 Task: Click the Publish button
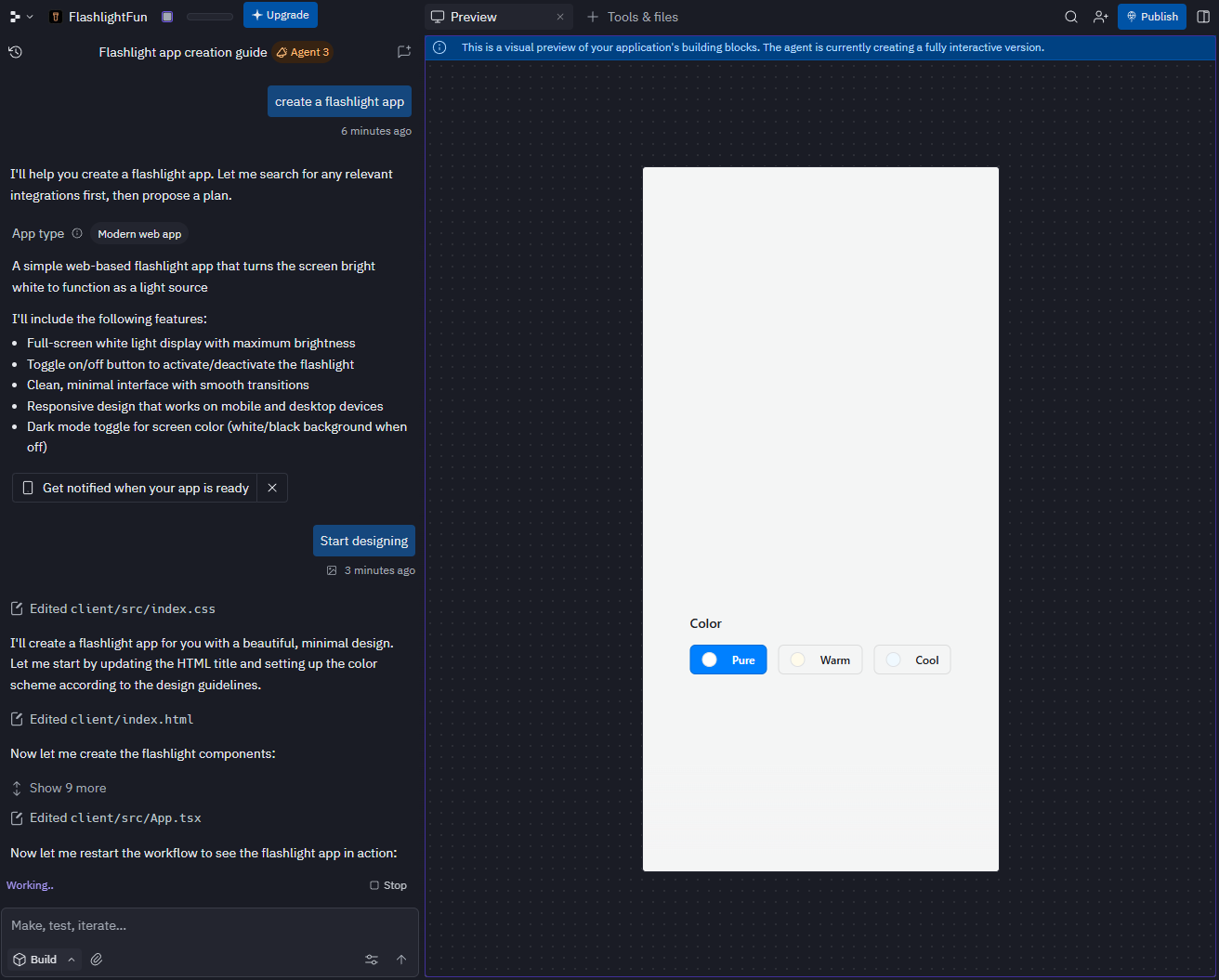click(x=1152, y=16)
